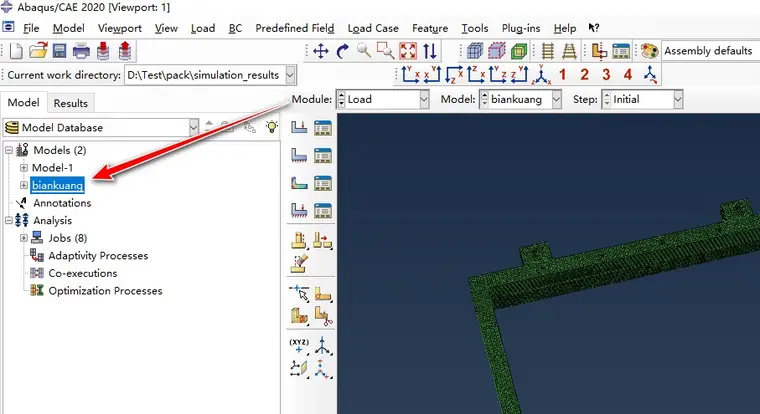760x414 pixels.
Task: Apply custom view 1
Action: coord(562,75)
